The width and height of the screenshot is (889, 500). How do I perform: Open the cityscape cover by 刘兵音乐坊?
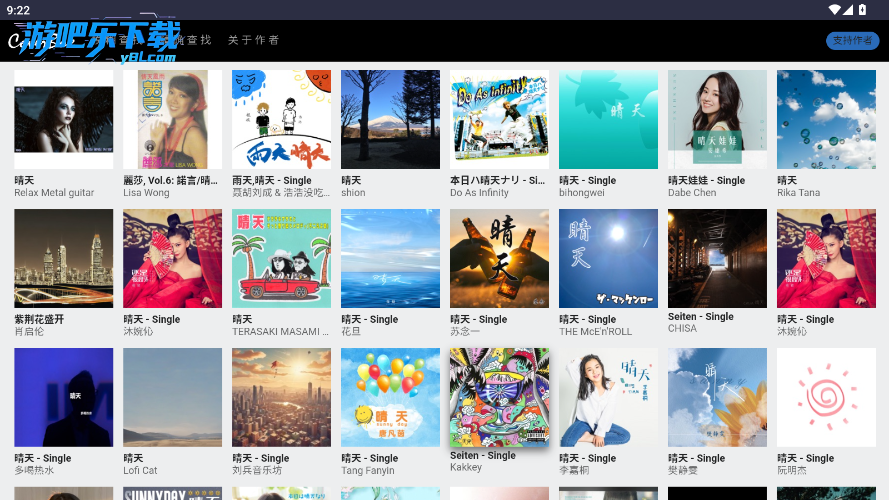tap(281, 397)
